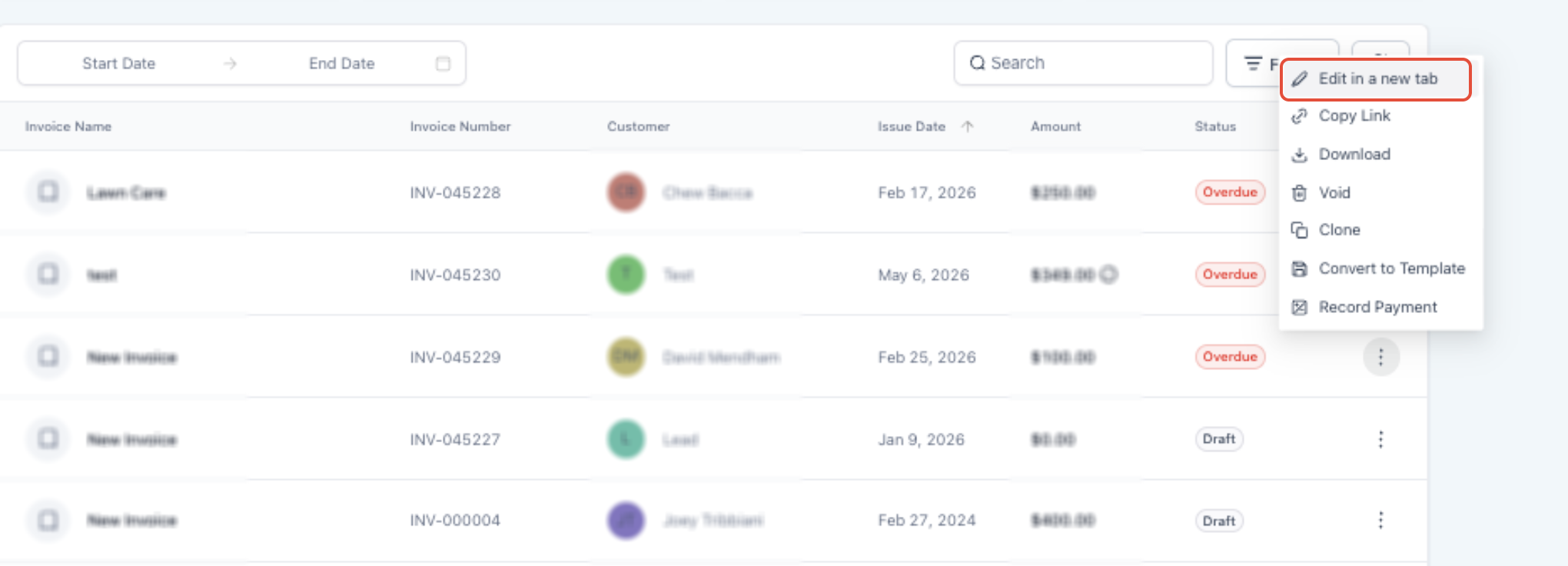Open three-dot menu for INV-000004 row
Viewport: 1568px width, 566px height.
(x=1380, y=521)
